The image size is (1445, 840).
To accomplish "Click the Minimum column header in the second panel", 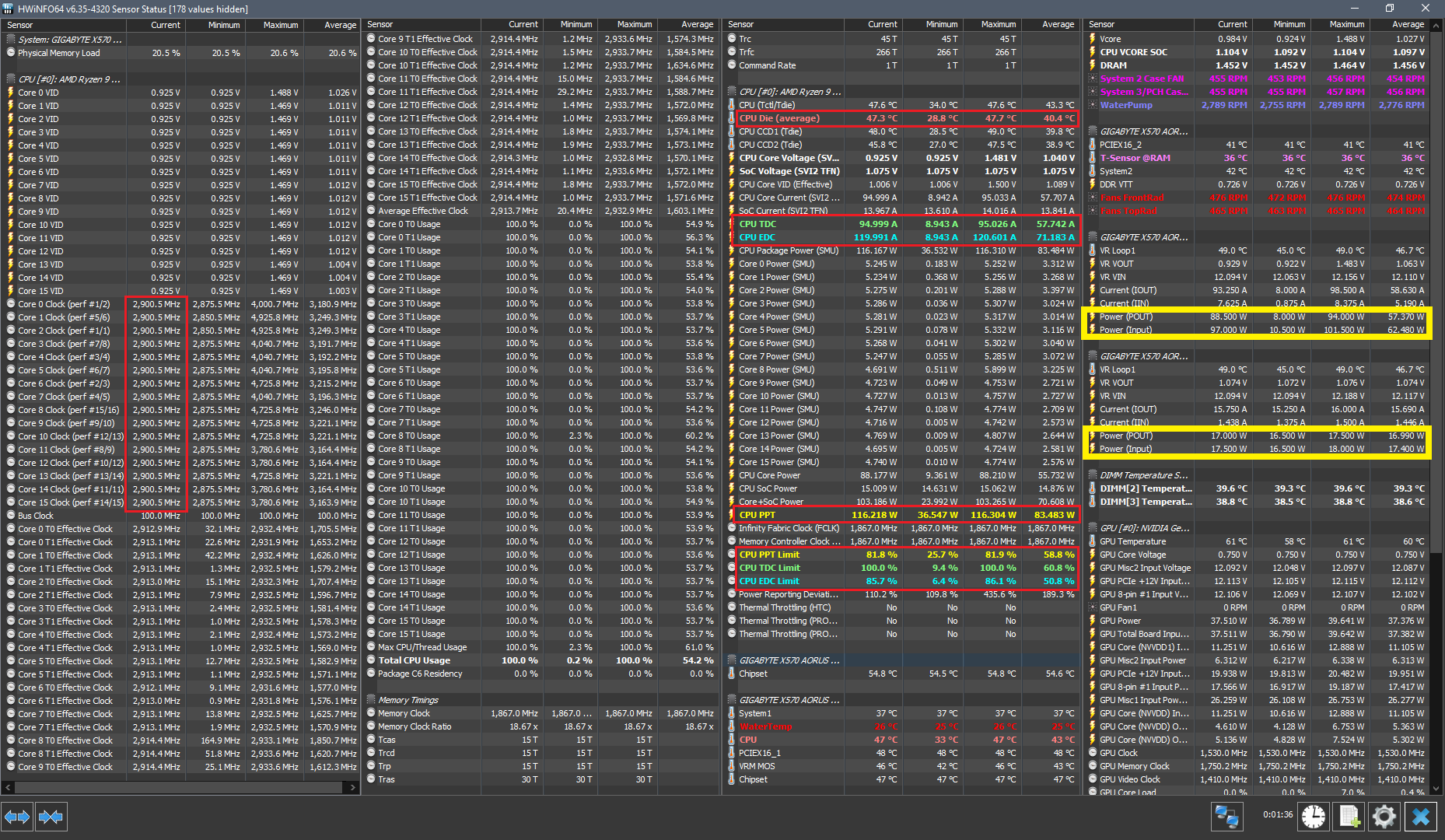I will (569, 25).
